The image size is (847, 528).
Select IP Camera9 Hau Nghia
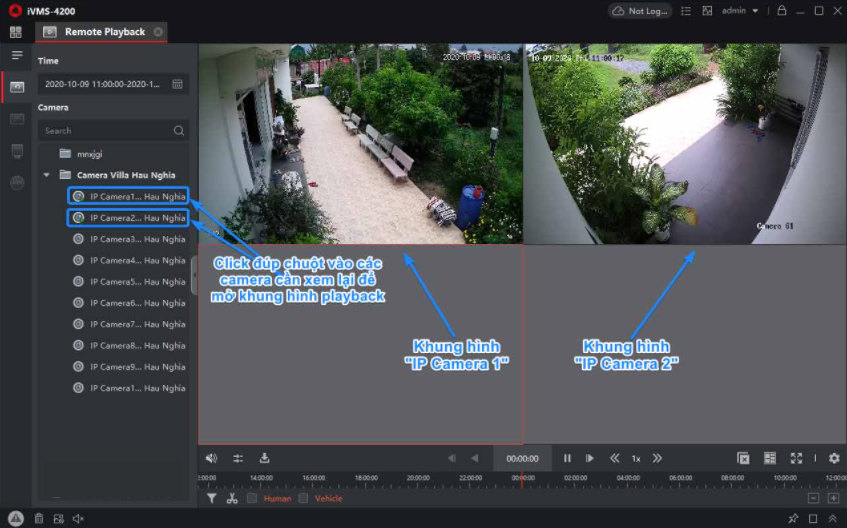pyautogui.click(x=129, y=367)
